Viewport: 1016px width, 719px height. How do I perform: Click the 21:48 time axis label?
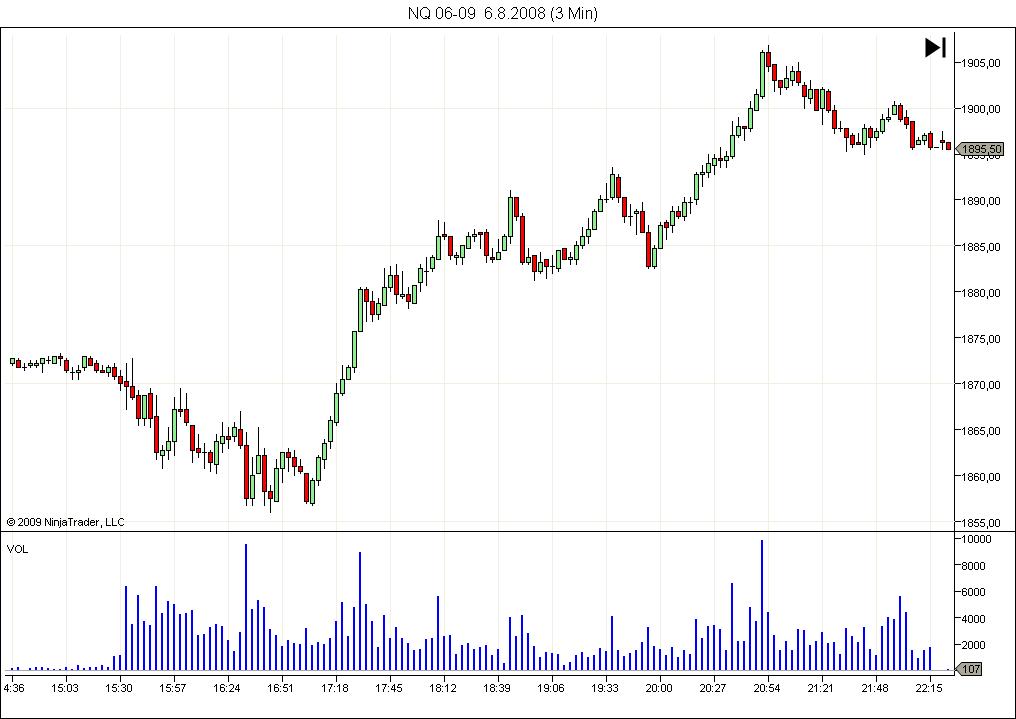click(875, 688)
